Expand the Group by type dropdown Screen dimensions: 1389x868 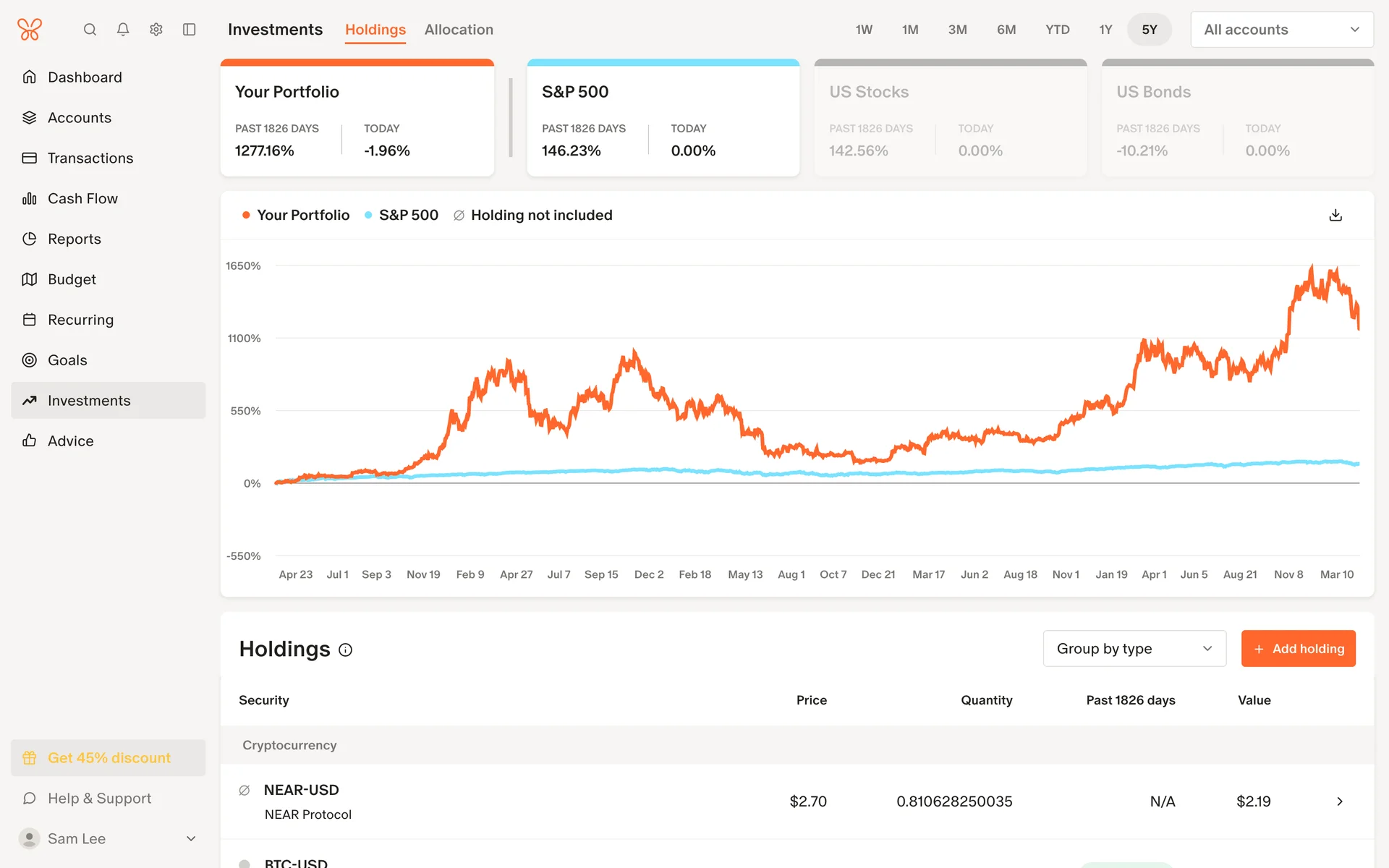click(1134, 649)
